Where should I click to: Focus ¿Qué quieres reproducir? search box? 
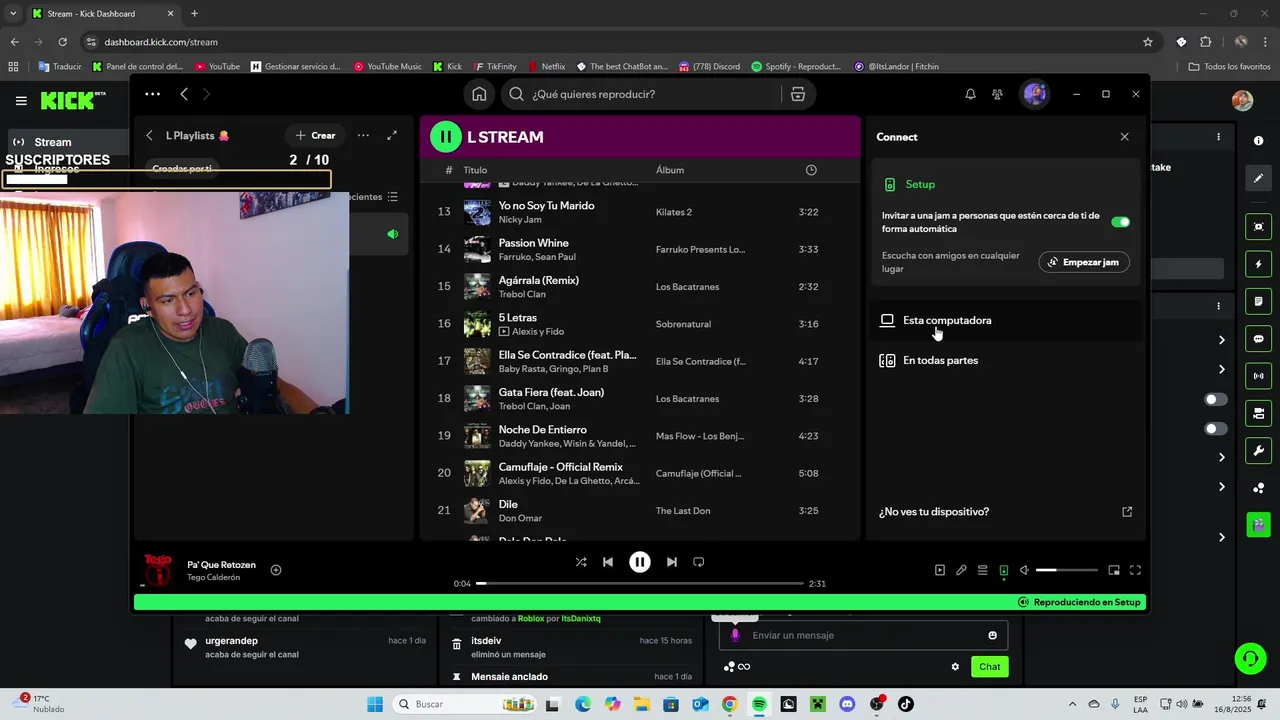tap(640, 94)
